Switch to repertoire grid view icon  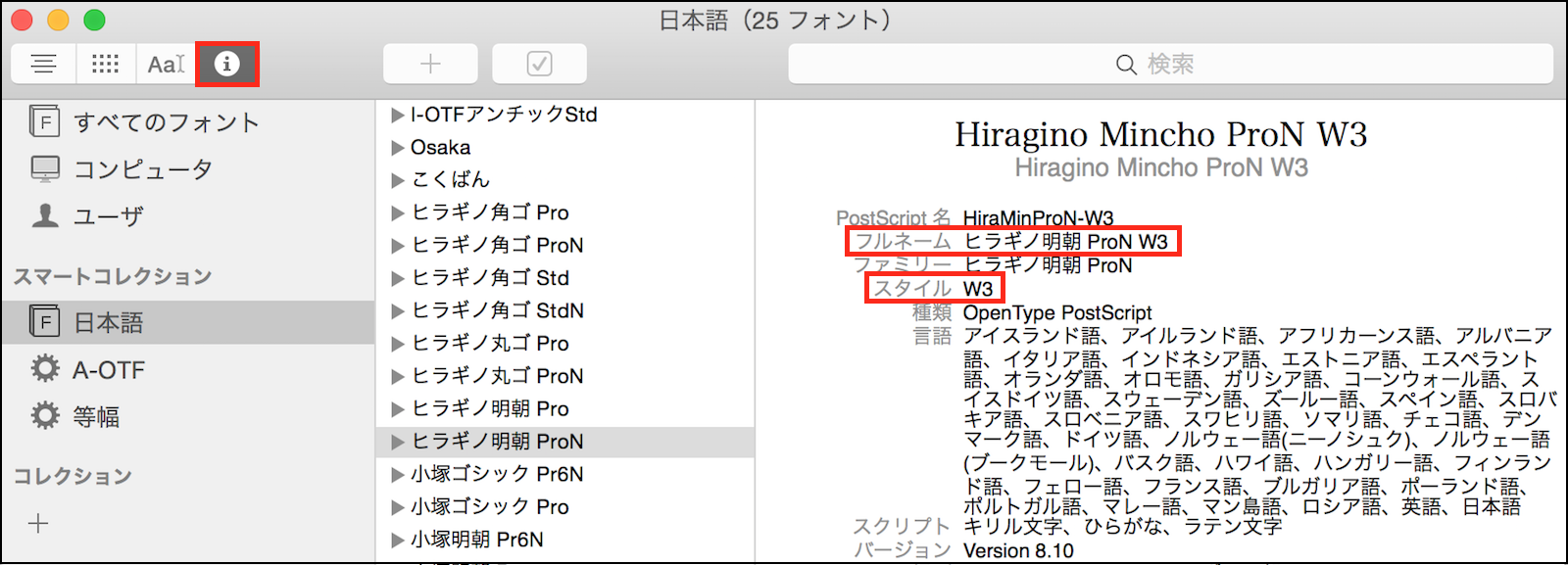[105, 65]
